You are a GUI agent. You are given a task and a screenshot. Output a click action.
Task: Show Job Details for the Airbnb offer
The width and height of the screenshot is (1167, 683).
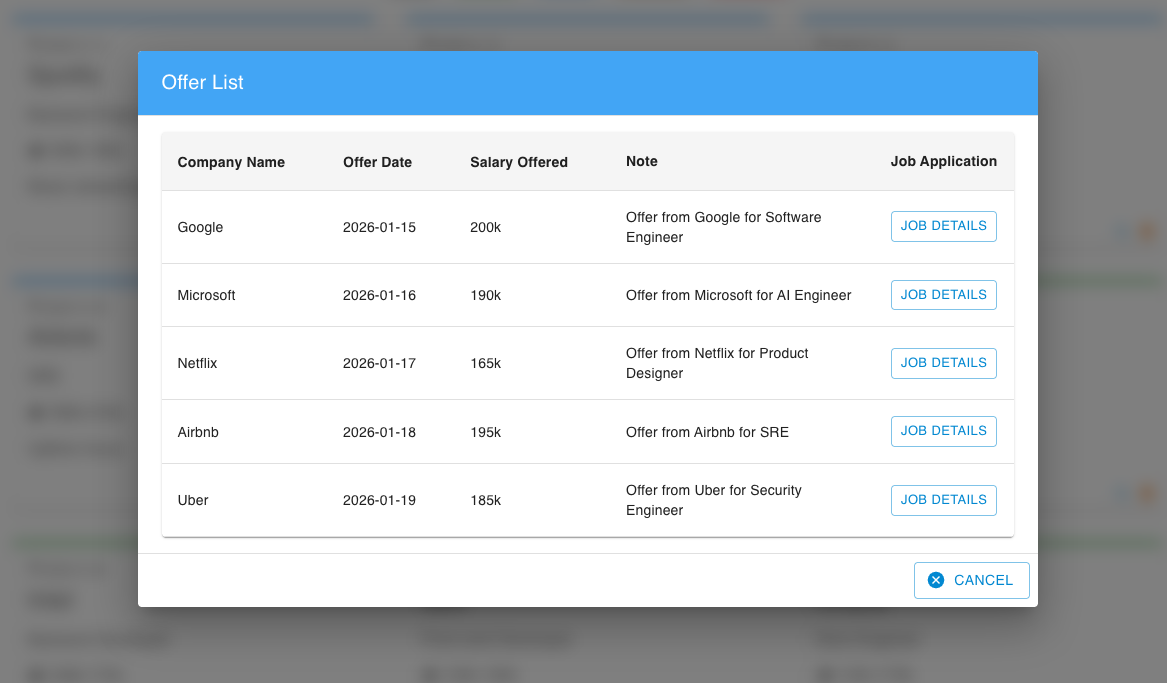coord(943,431)
